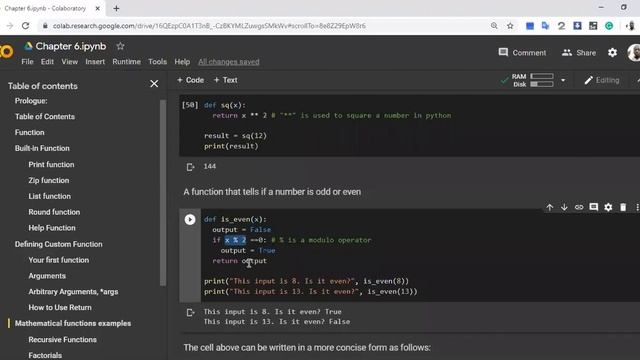Viewport: 640px width, 360px height.
Task: Jump to Your first function
Action: [x=58, y=260]
